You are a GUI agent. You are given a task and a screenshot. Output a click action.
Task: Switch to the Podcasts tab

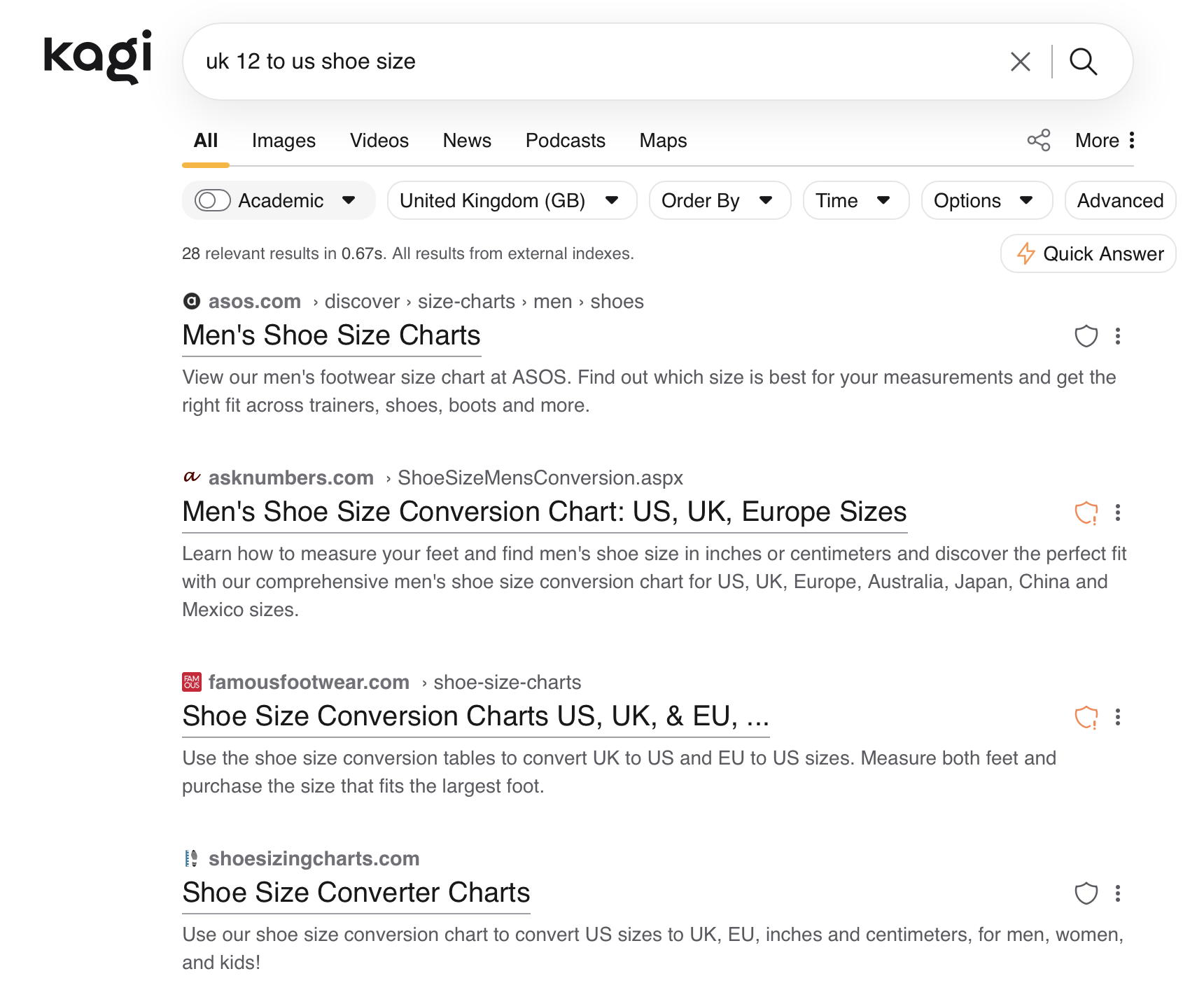click(565, 141)
